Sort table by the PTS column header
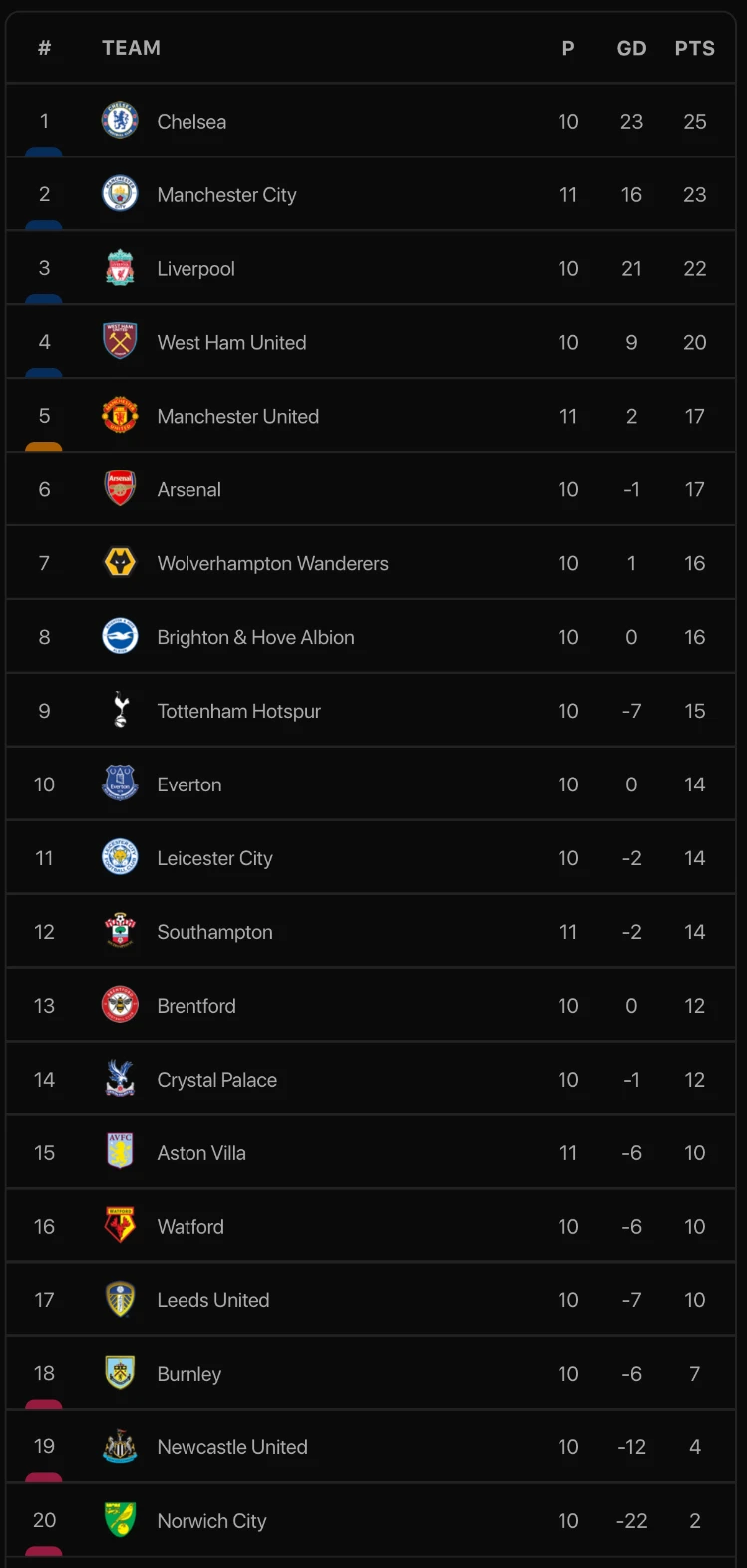 click(x=694, y=48)
